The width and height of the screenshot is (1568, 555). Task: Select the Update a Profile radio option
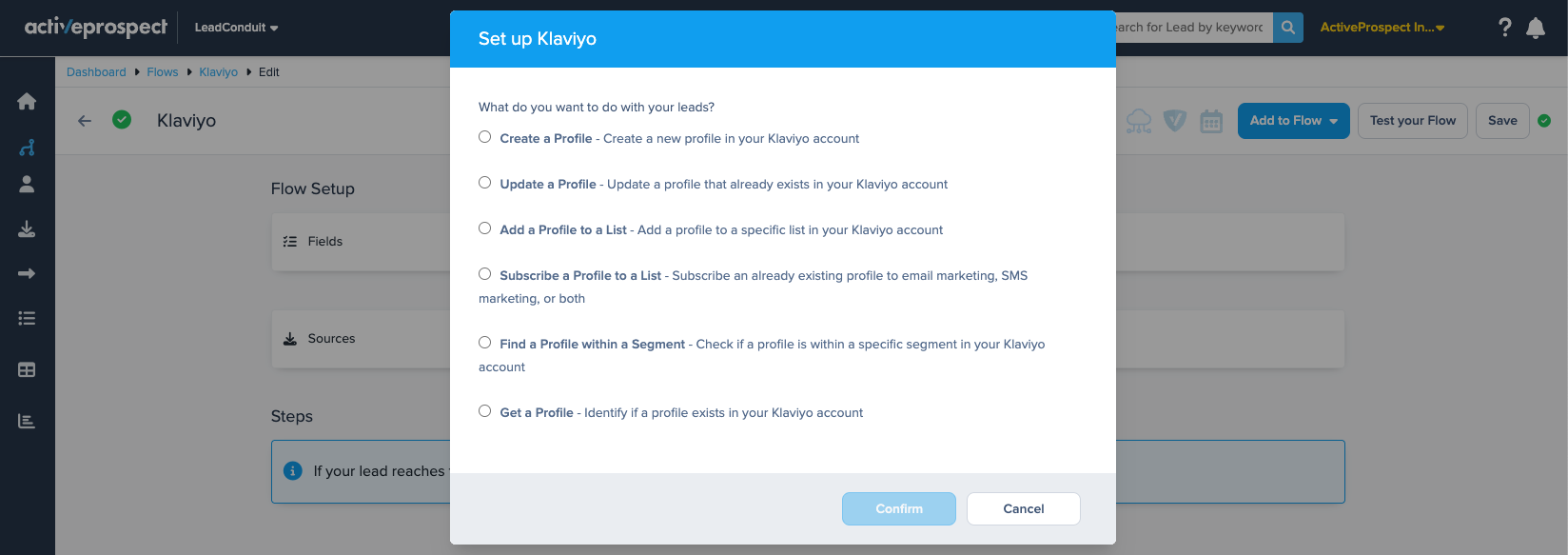click(x=485, y=183)
